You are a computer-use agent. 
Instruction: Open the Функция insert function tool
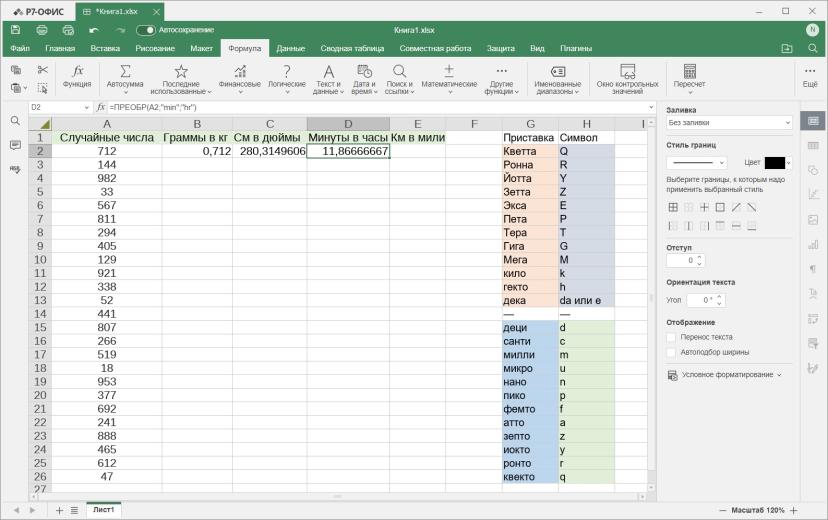(x=77, y=77)
